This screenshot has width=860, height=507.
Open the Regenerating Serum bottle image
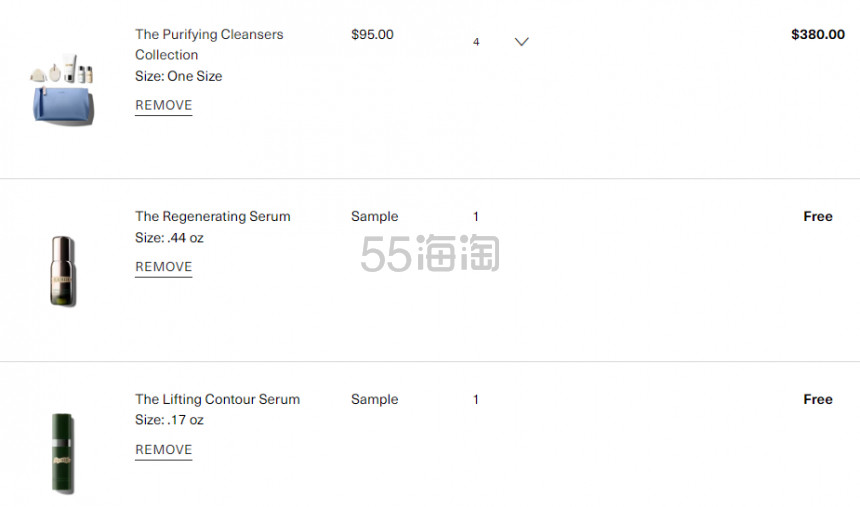[63, 270]
